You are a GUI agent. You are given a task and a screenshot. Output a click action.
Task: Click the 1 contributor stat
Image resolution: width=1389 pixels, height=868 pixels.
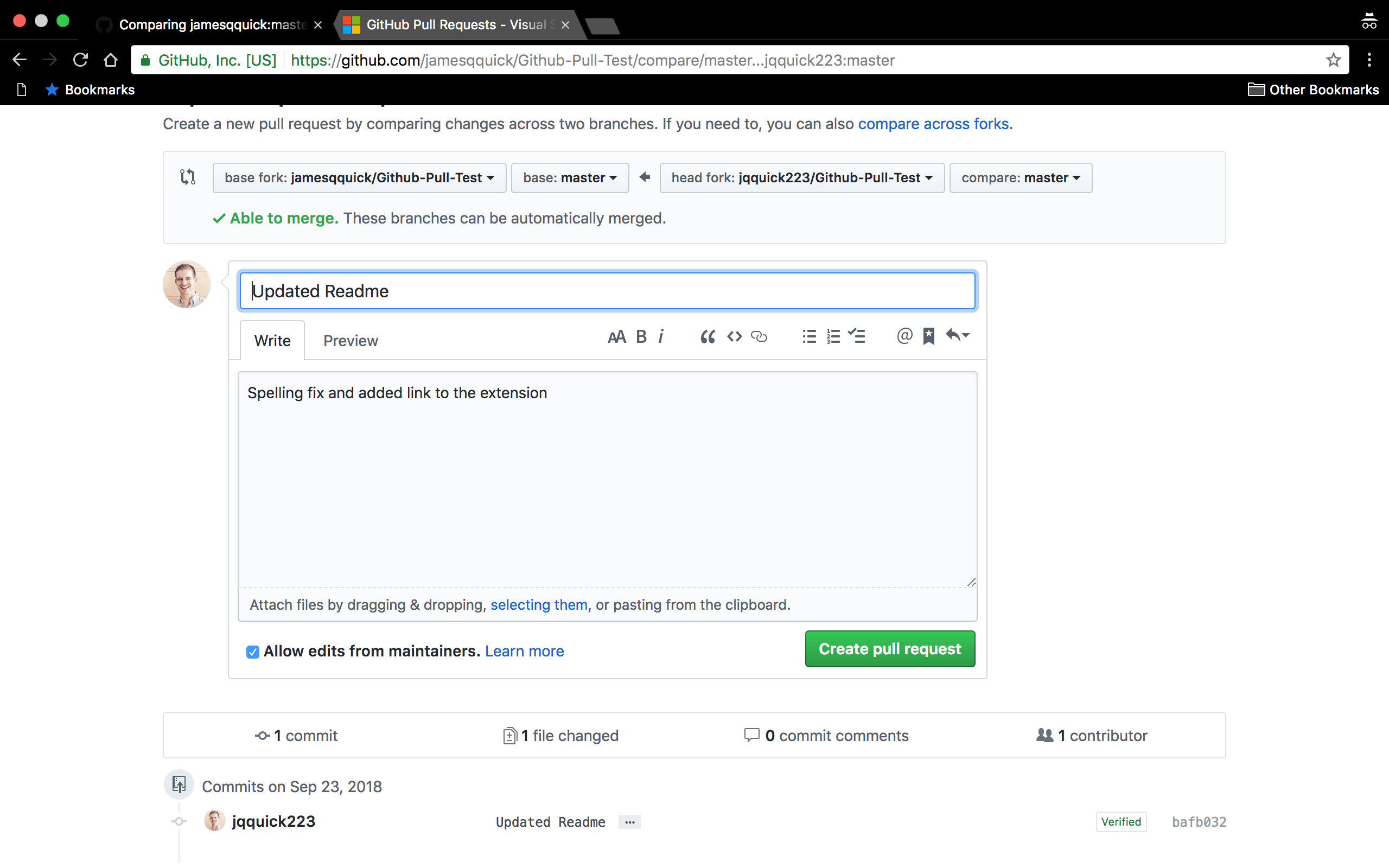click(1092, 736)
